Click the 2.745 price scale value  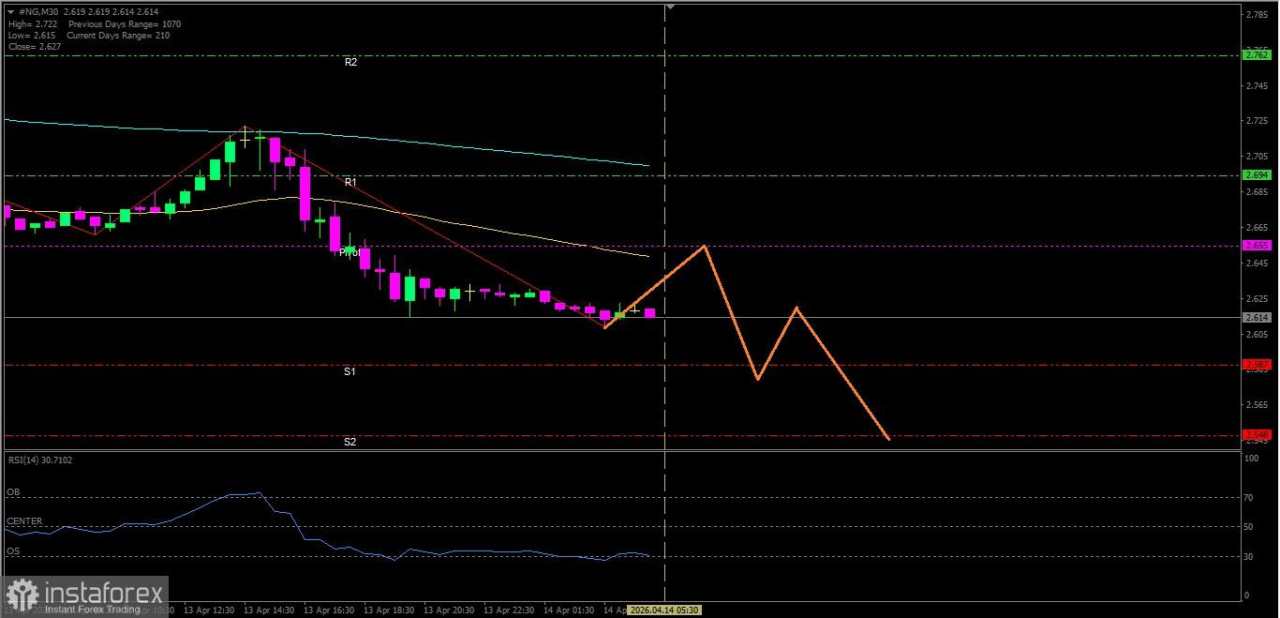pyautogui.click(x=1257, y=85)
